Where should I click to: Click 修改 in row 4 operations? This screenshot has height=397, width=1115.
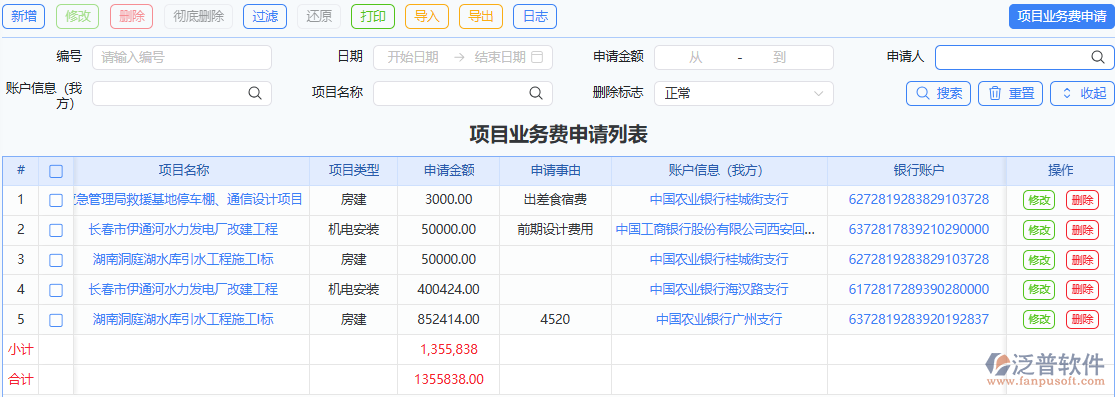(1039, 290)
